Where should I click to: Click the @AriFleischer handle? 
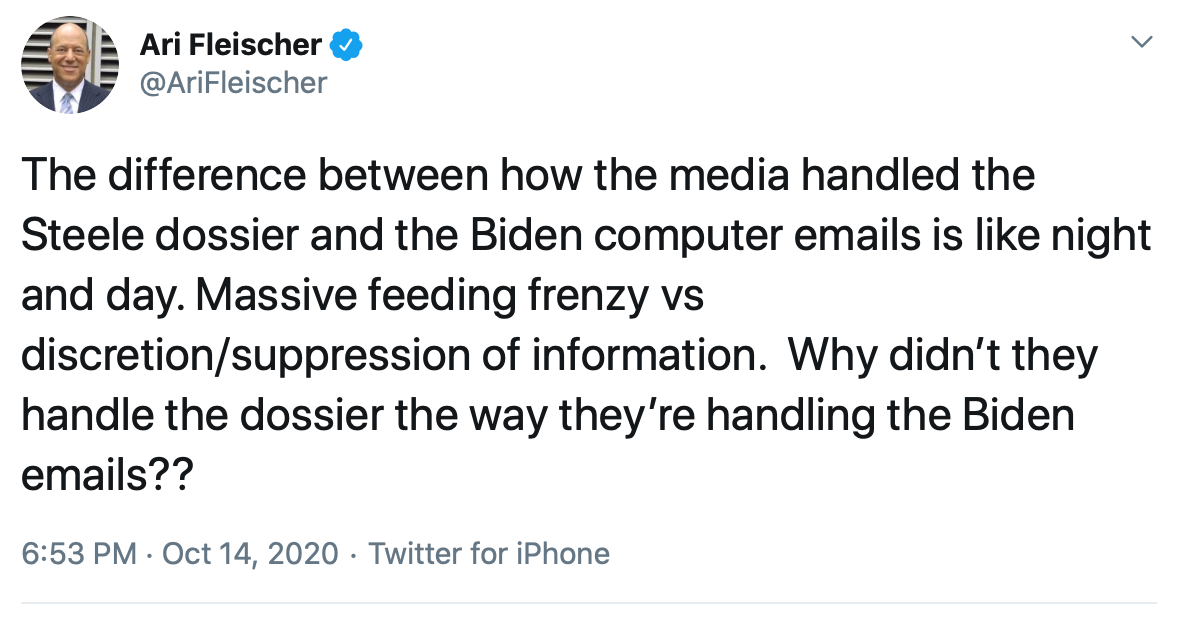click(236, 82)
